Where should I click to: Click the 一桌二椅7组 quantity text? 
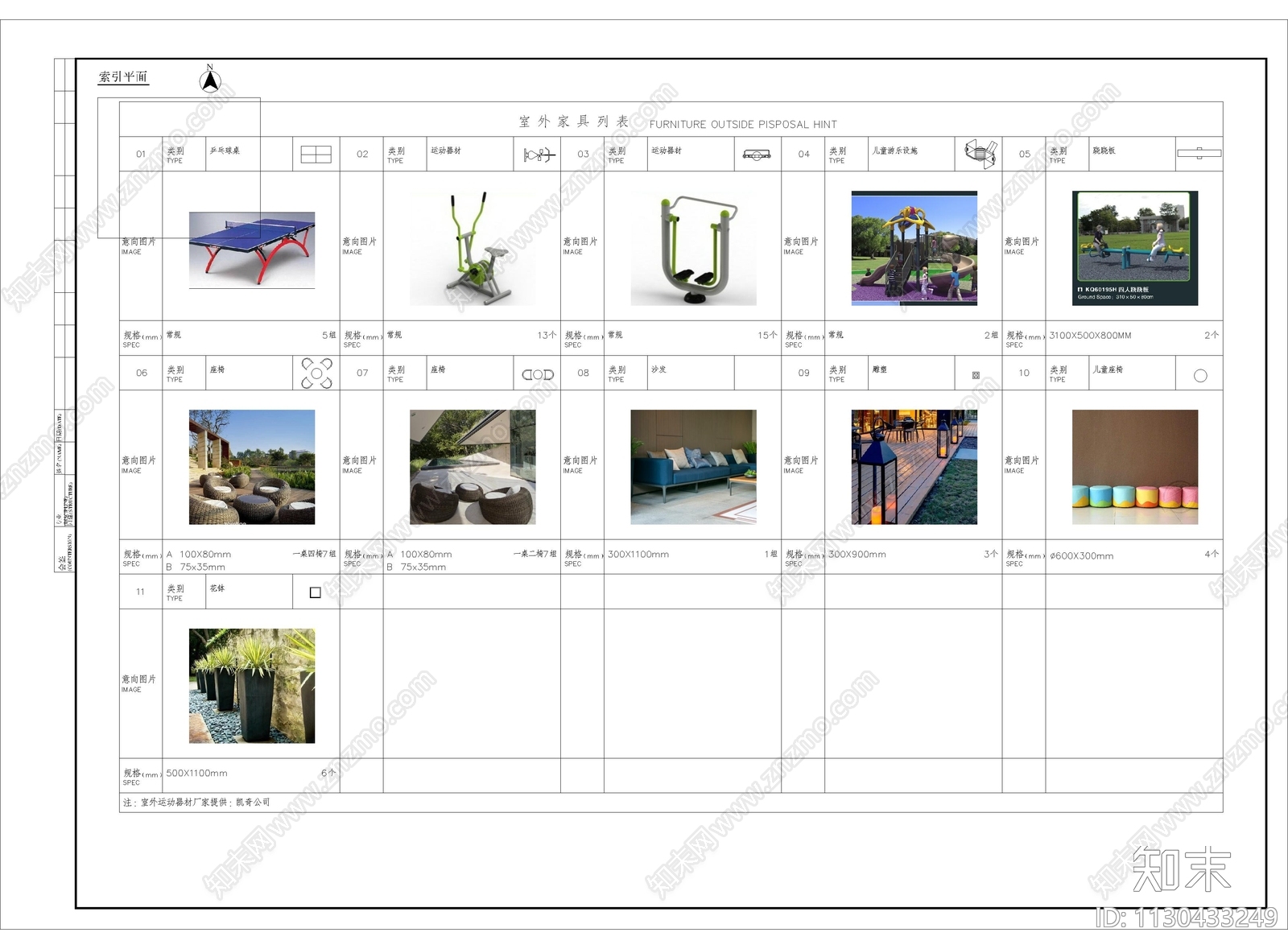(535, 554)
